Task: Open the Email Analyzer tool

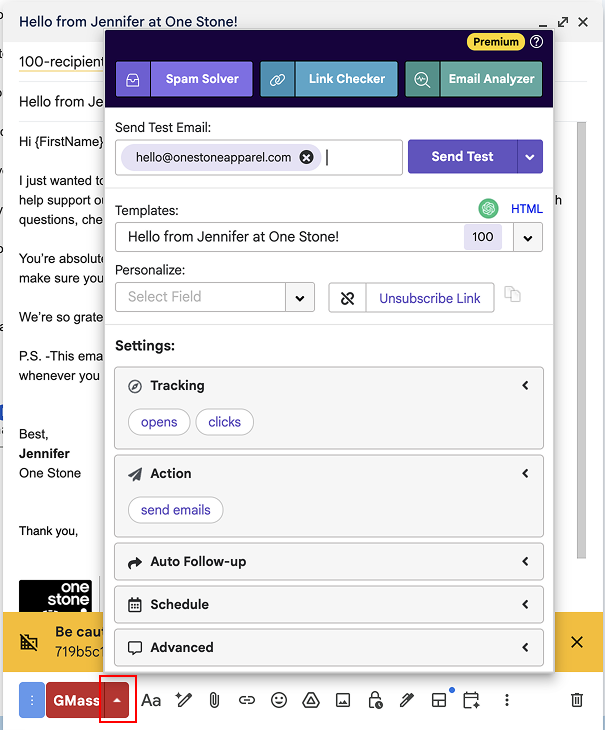Action: (x=491, y=79)
